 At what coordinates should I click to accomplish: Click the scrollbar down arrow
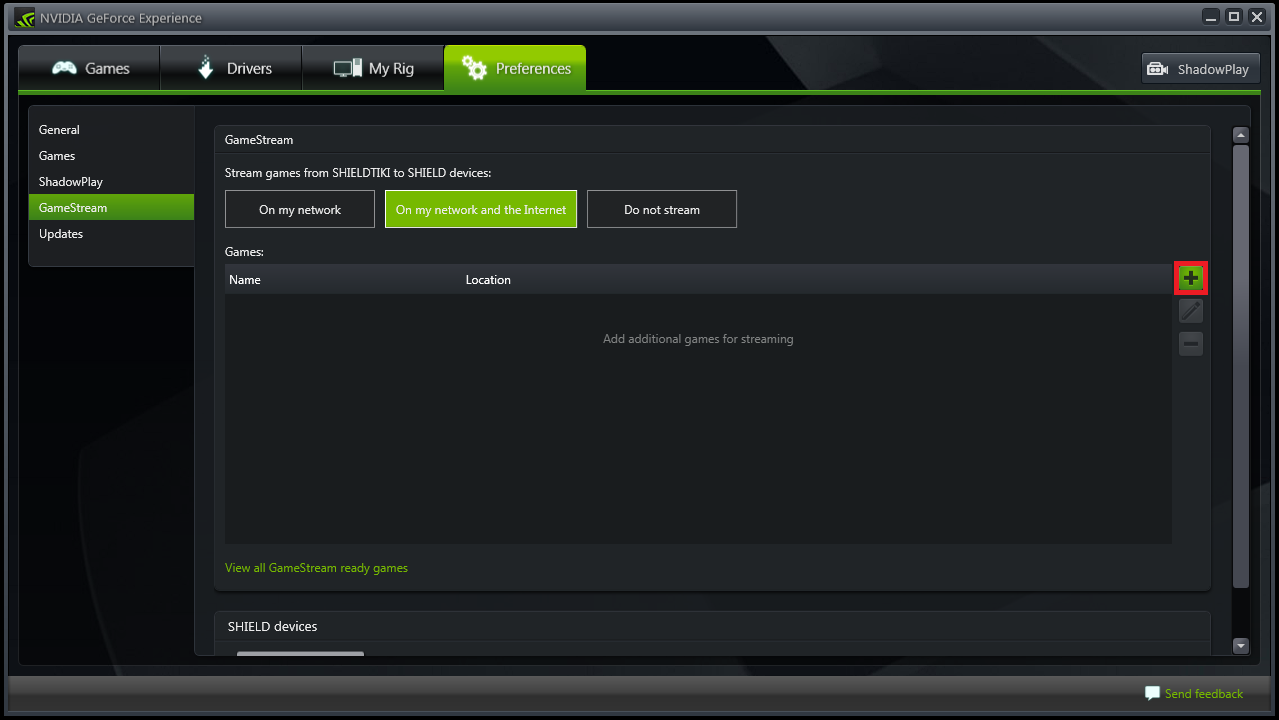(1241, 646)
